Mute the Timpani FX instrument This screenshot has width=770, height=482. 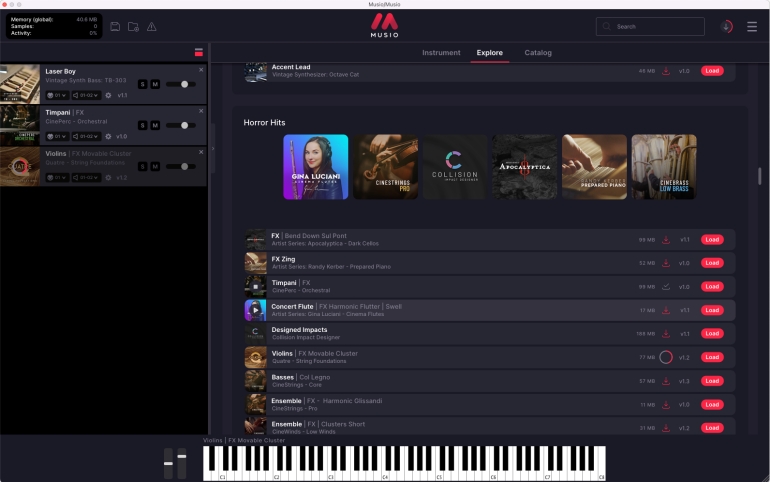click(x=155, y=126)
